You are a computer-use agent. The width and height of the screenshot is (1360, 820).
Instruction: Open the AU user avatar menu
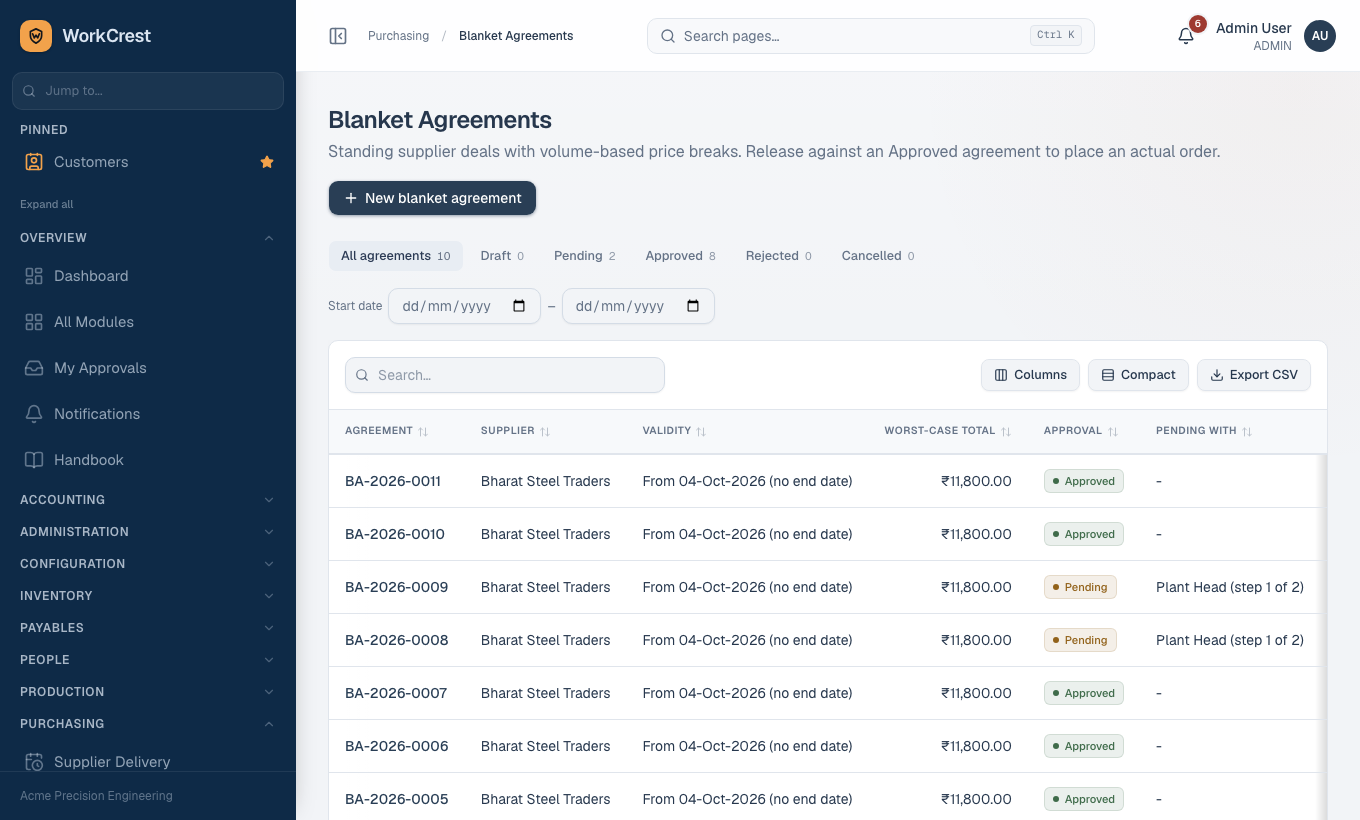tap(1320, 36)
